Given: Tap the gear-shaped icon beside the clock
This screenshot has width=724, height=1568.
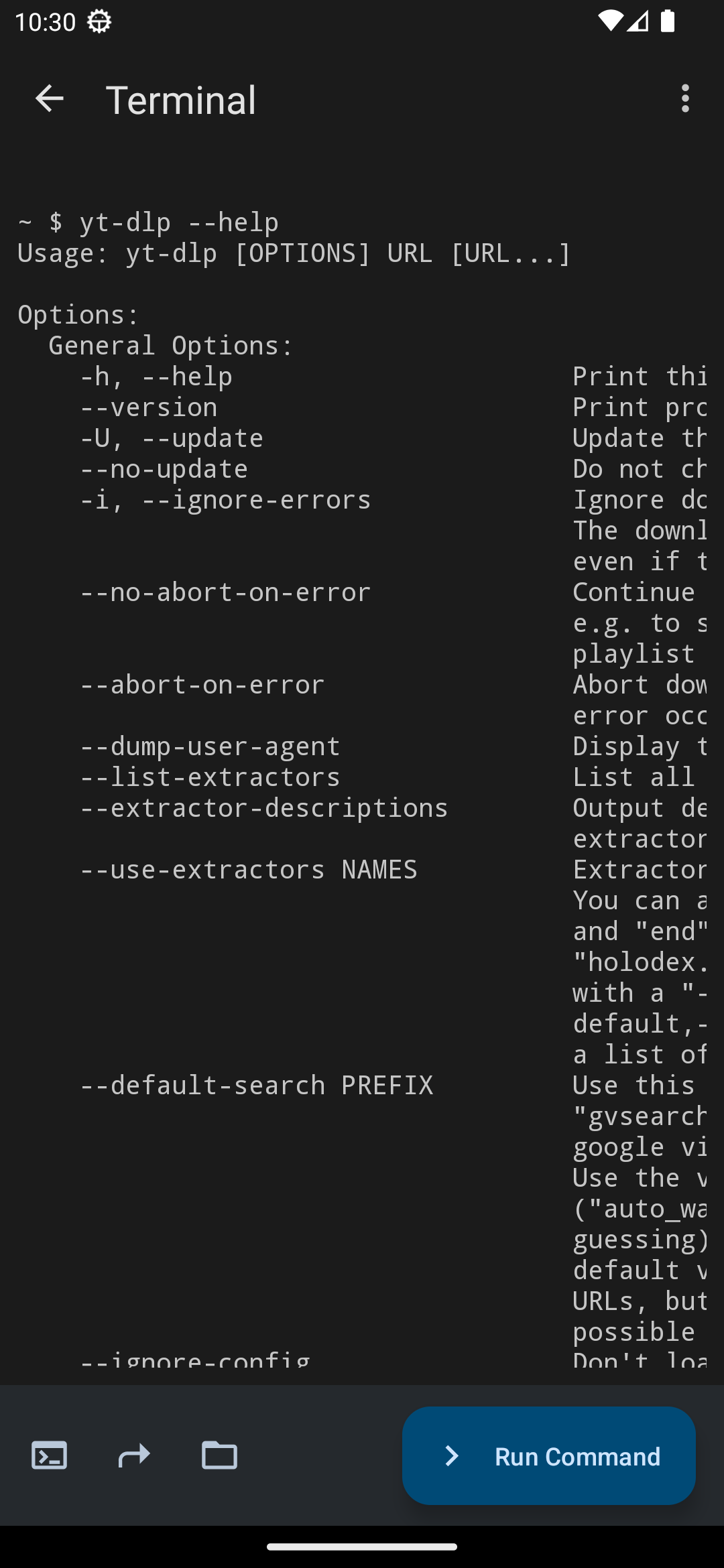Looking at the screenshot, I should point(99,21).
